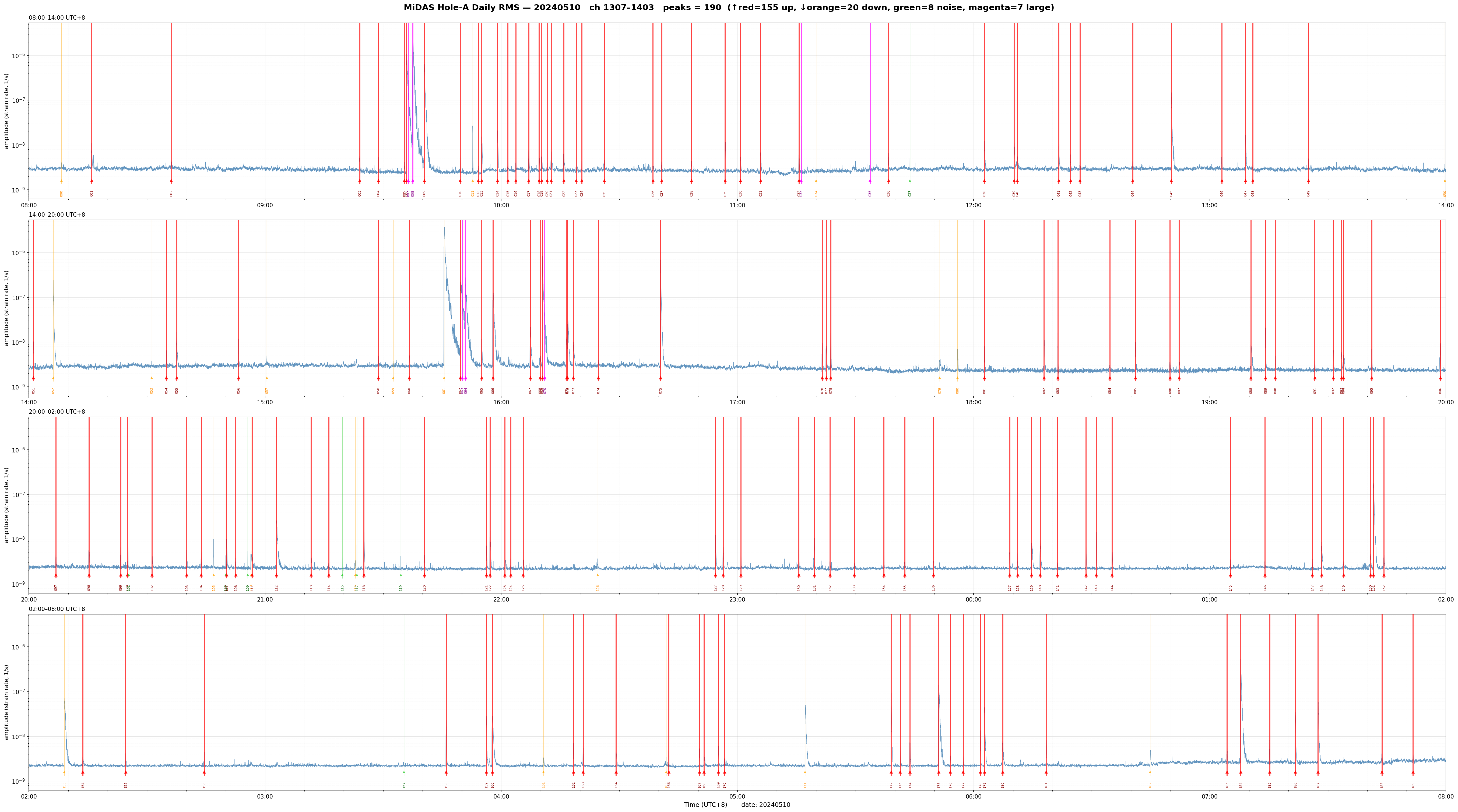
Task: Click the 03:00 x-axis tick label
Action: tap(265, 797)
